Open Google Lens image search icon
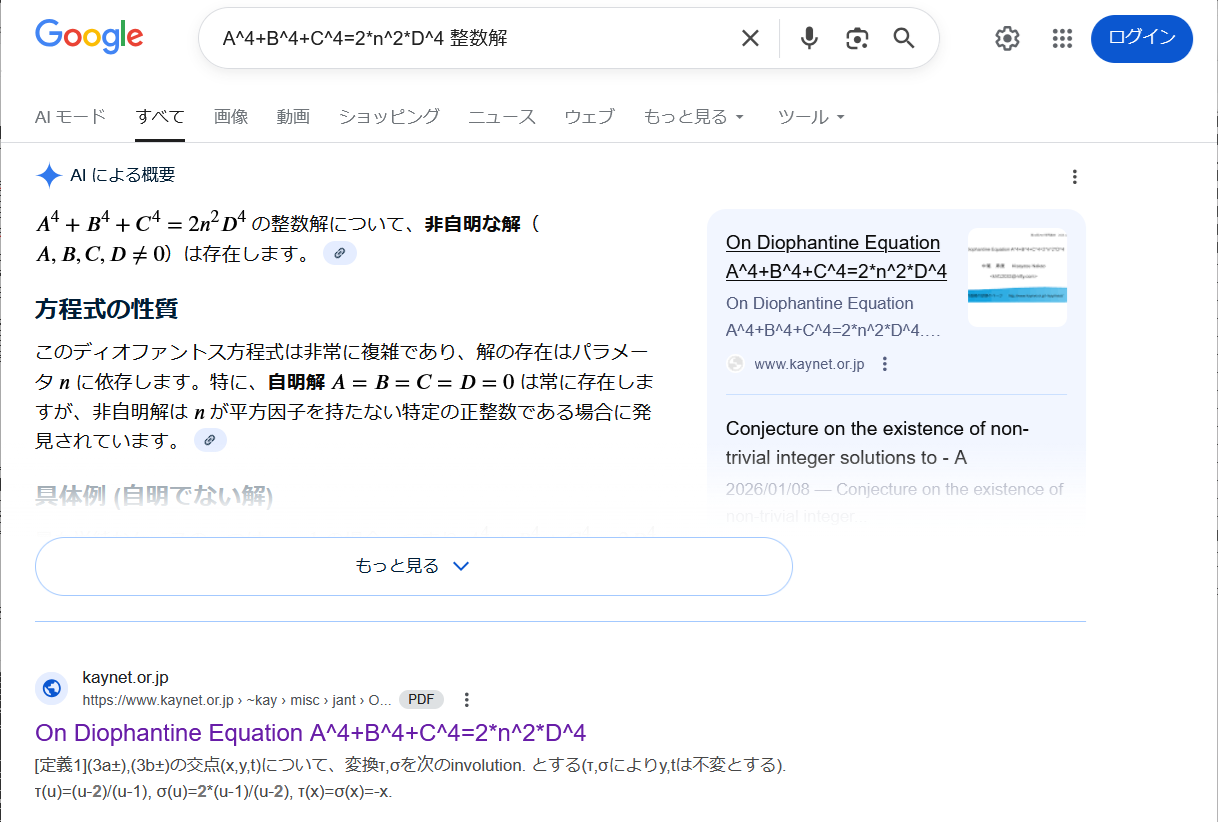 [857, 38]
